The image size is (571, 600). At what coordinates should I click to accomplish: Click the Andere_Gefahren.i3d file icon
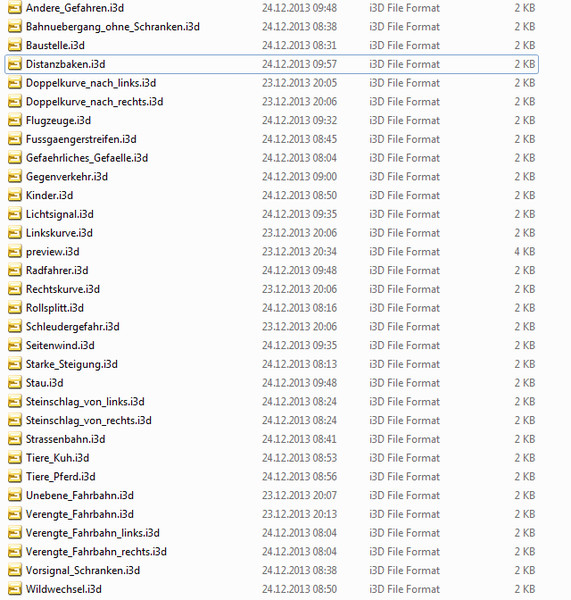15,8
